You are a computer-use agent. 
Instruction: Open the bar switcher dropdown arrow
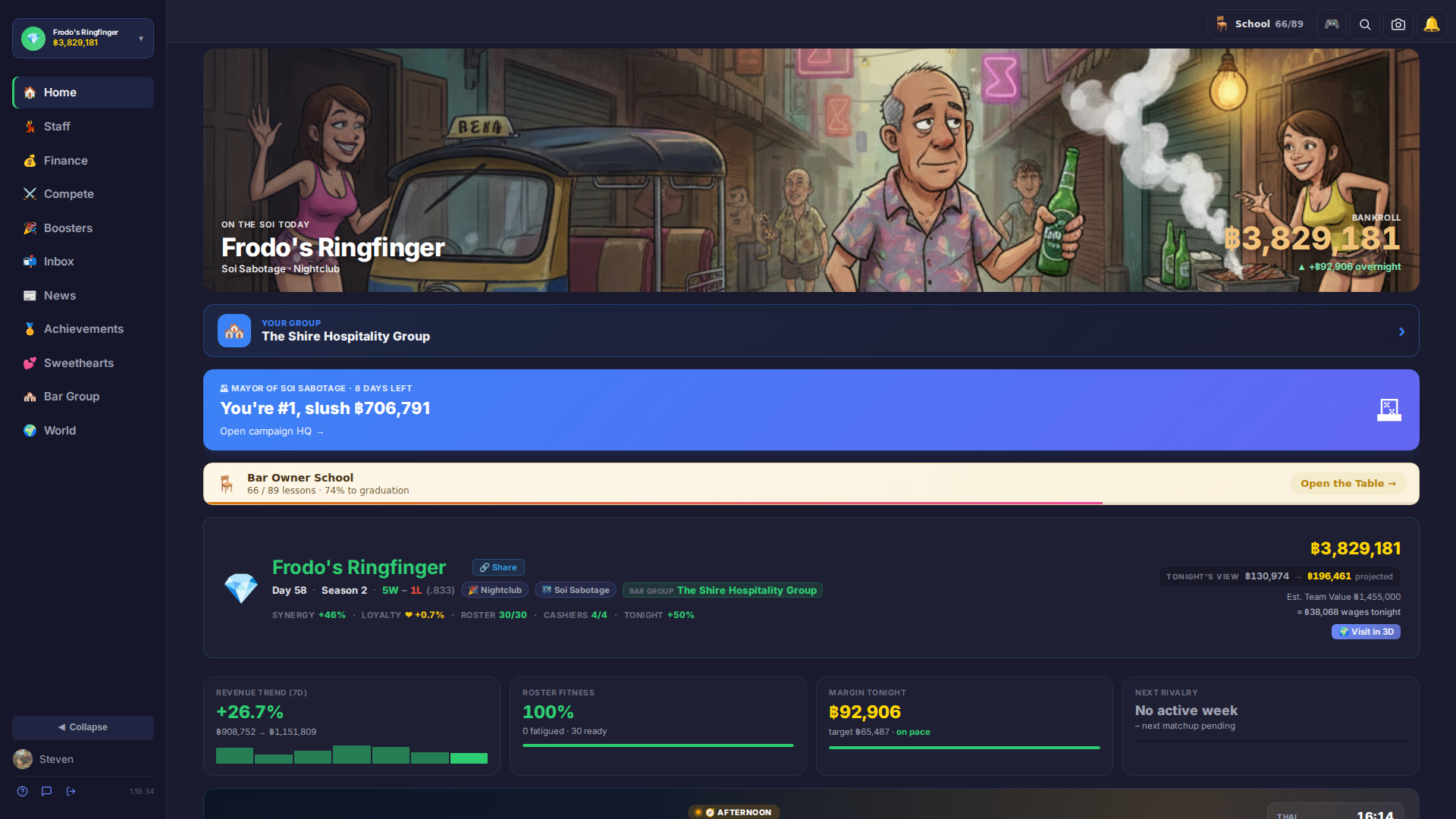(x=141, y=39)
